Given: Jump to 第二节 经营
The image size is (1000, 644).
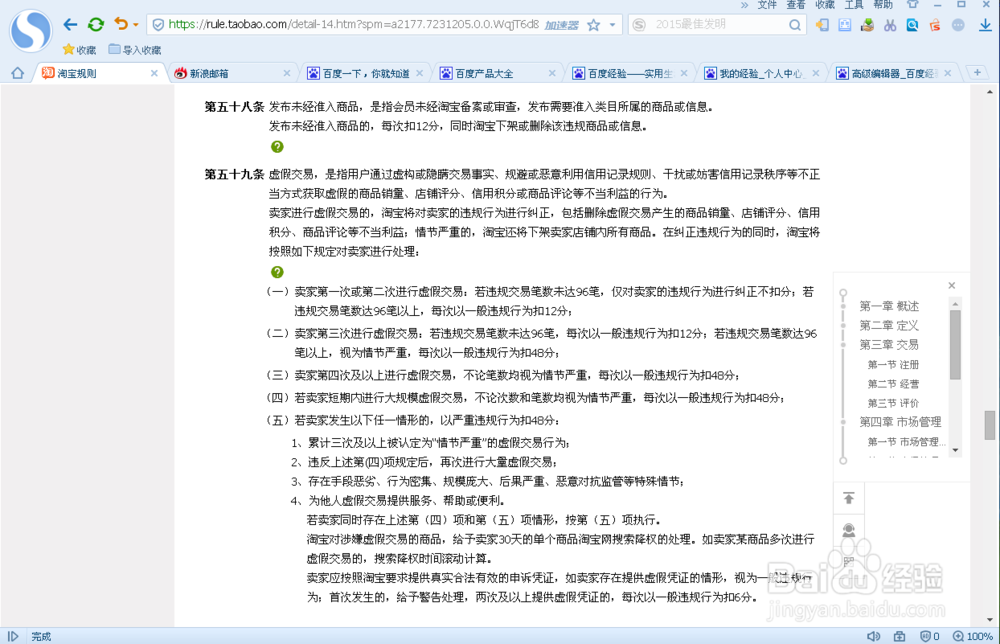Looking at the screenshot, I should (x=893, y=384).
